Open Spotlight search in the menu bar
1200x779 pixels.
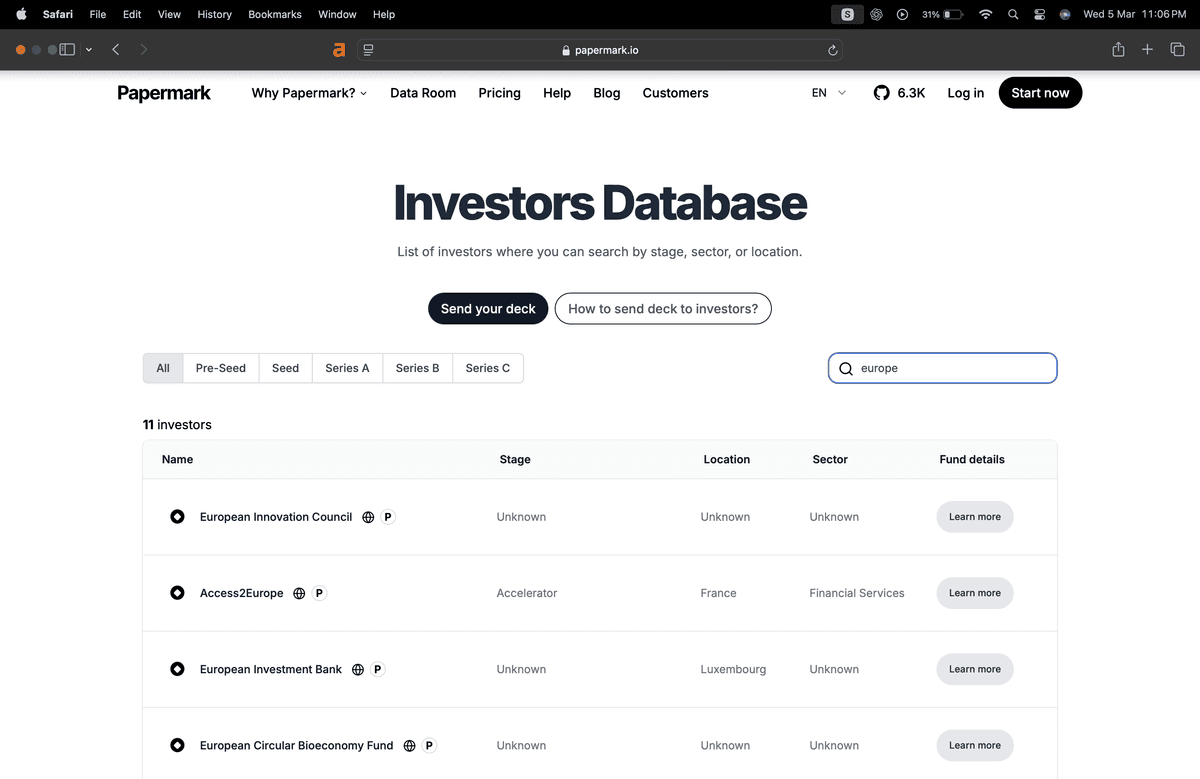point(1013,14)
